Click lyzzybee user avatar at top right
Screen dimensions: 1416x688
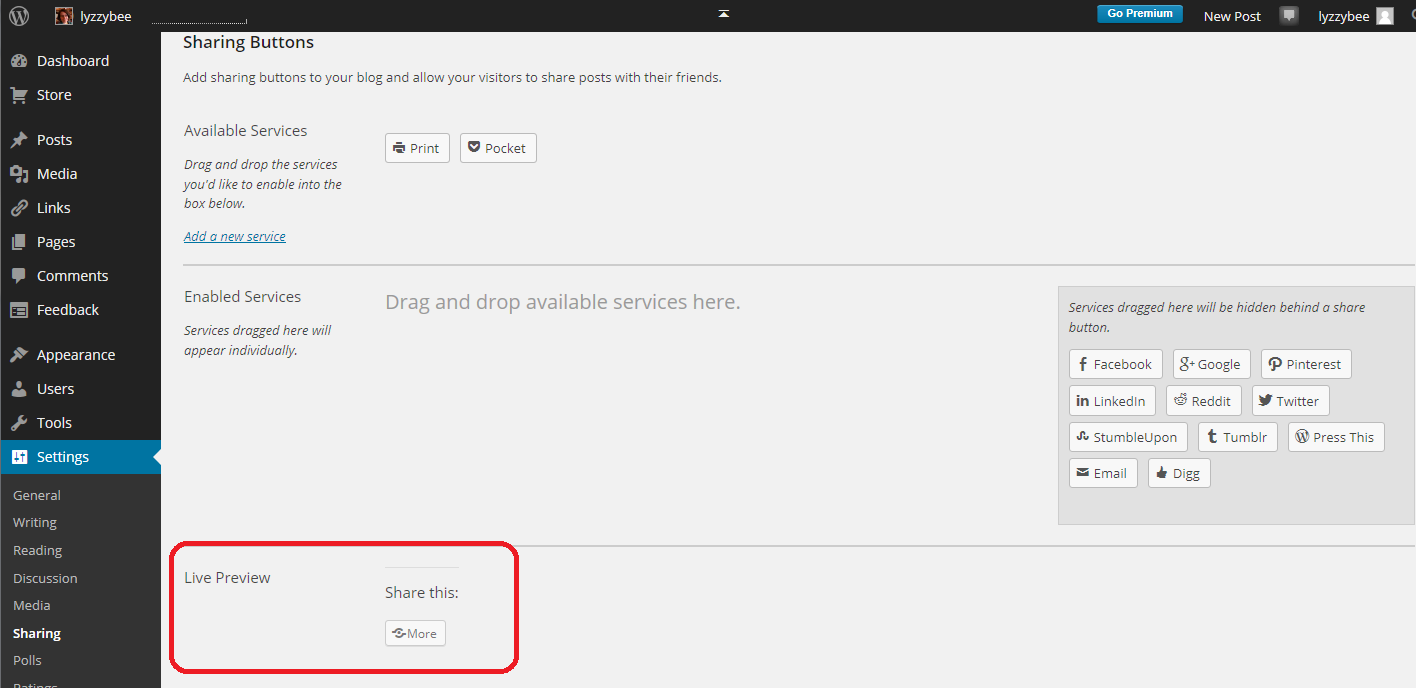pyautogui.click(x=1384, y=16)
